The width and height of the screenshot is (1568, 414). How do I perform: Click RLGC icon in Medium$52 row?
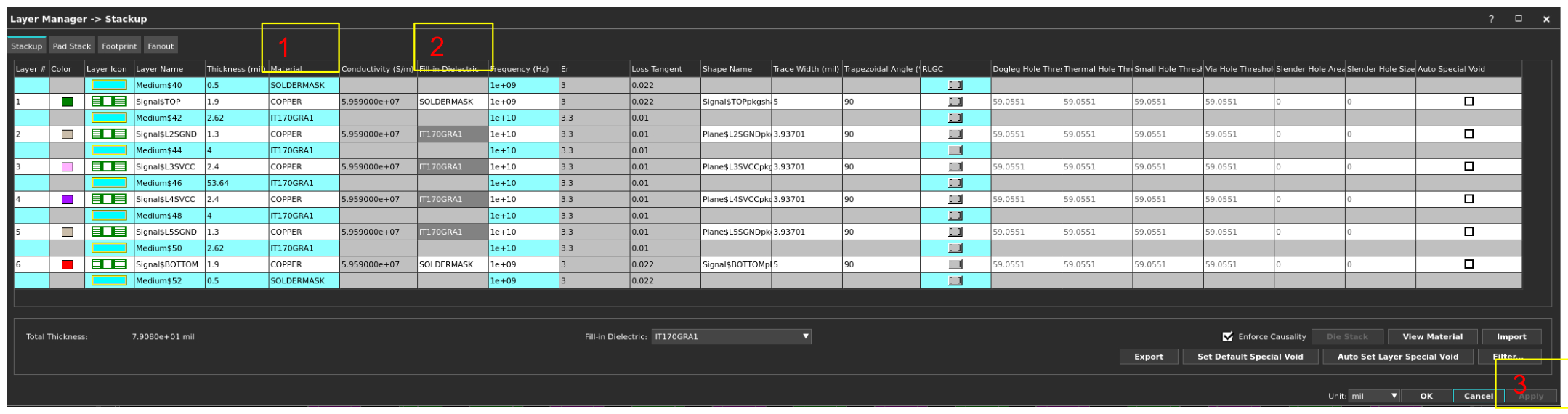pyautogui.click(x=955, y=280)
